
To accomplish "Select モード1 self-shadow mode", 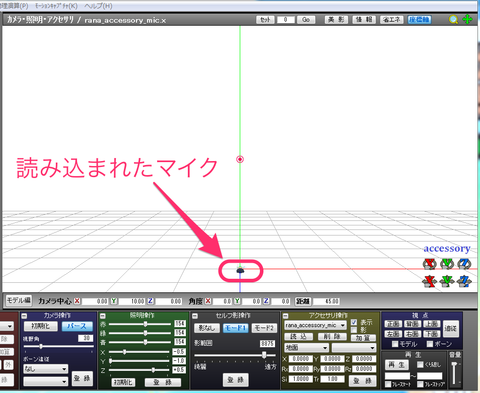I will (236, 328).
